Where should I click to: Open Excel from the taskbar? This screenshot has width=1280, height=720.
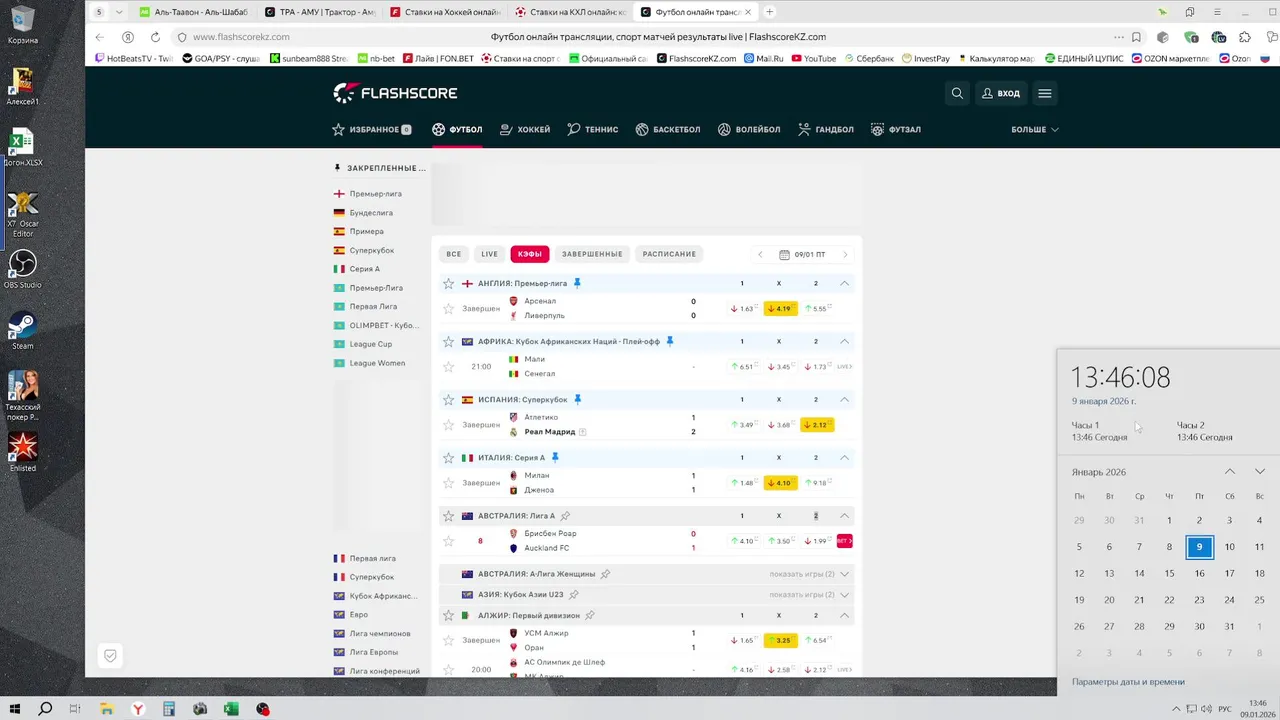pos(231,709)
